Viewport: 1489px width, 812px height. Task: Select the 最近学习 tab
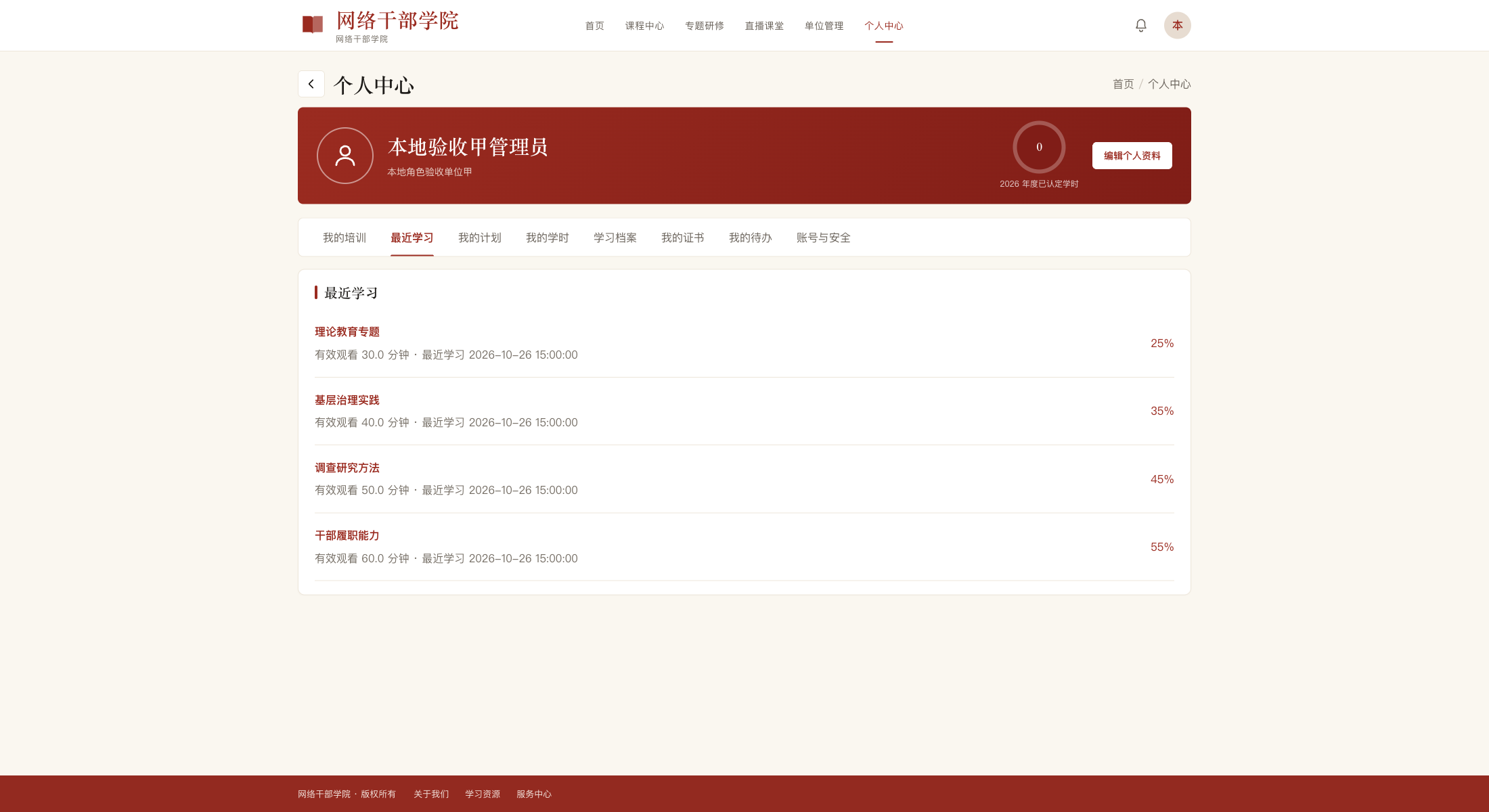[412, 238]
